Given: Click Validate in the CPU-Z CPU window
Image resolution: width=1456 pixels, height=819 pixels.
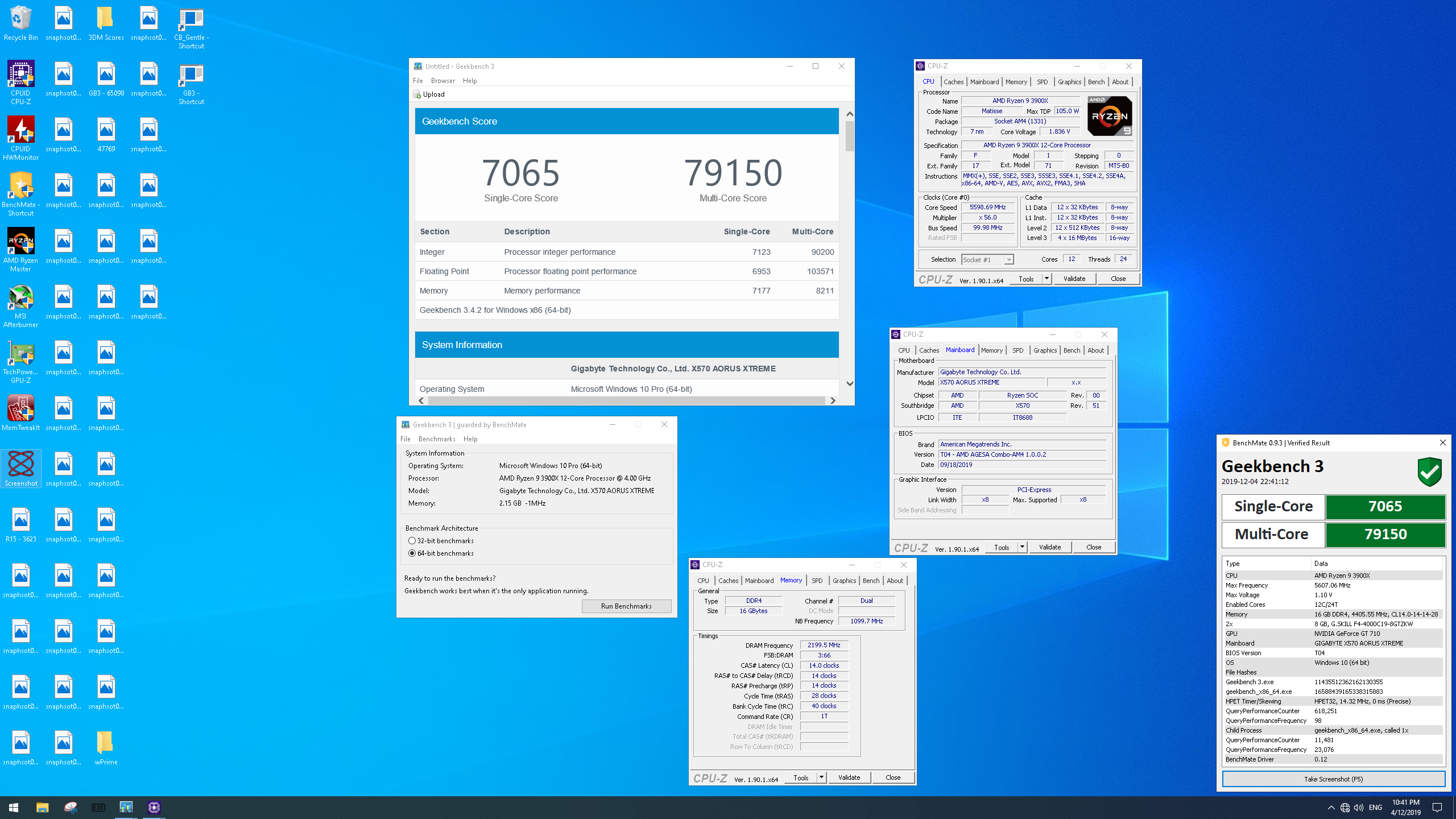Looking at the screenshot, I should point(1074,279).
